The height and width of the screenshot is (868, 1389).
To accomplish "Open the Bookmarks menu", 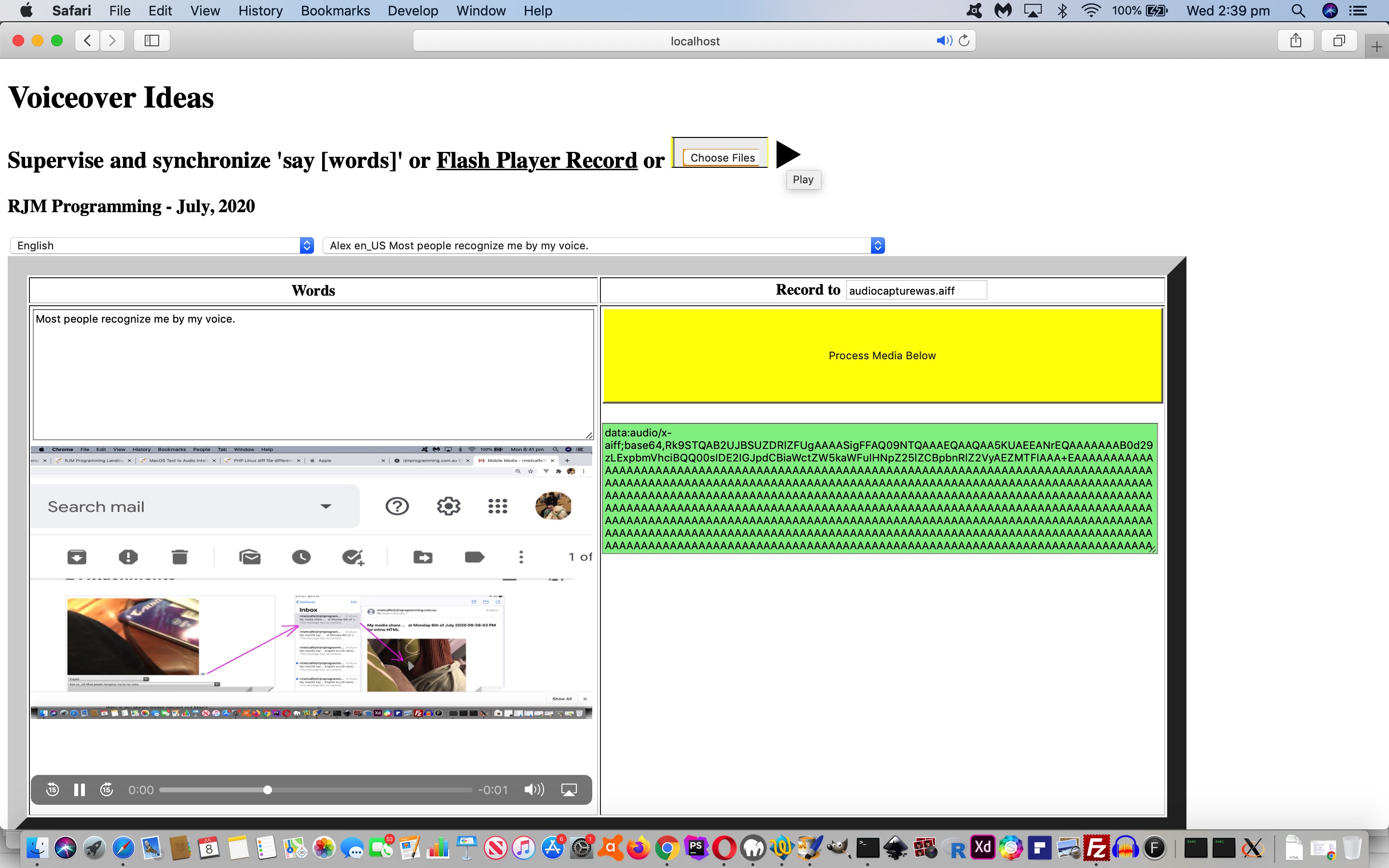I will click(x=335, y=10).
